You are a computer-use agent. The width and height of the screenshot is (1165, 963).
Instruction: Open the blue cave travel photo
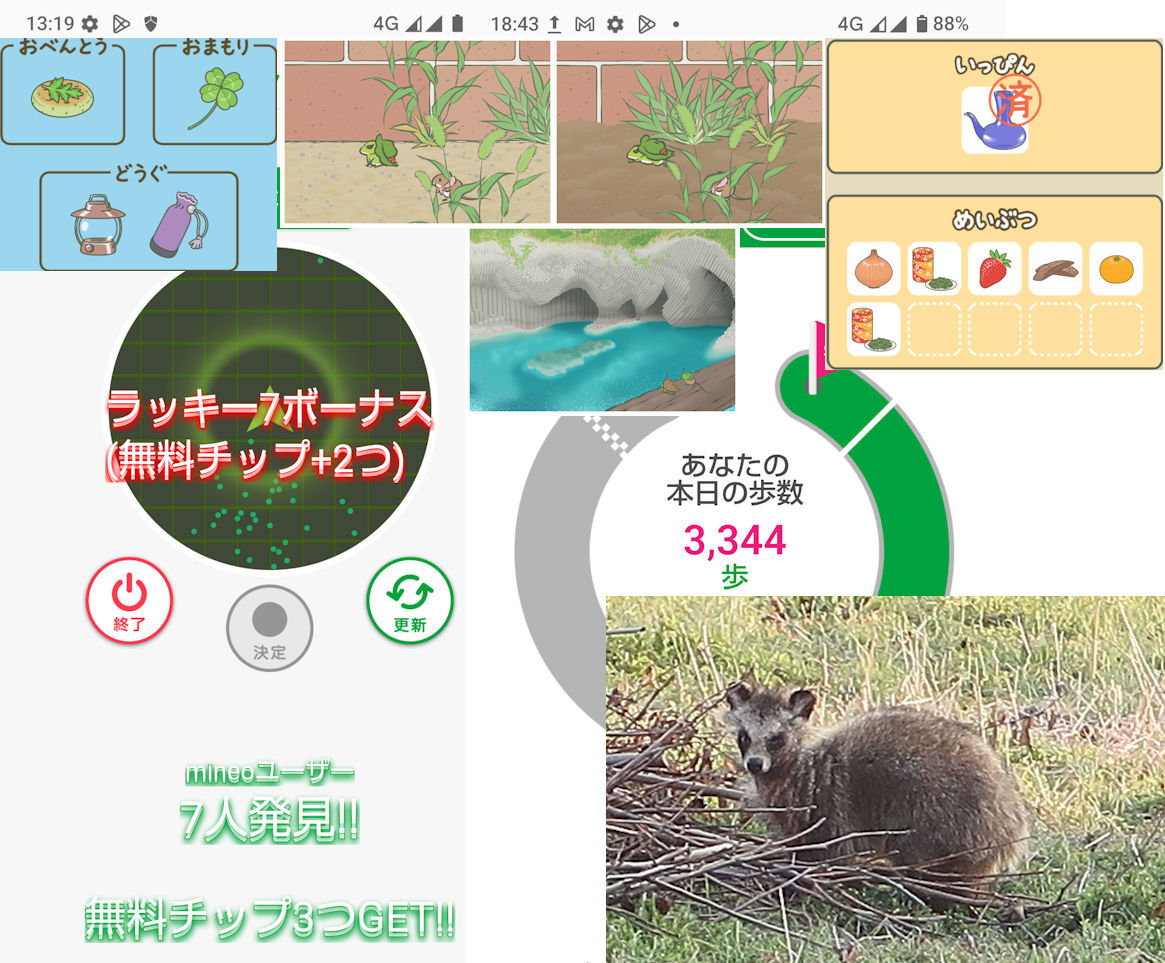point(602,320)
